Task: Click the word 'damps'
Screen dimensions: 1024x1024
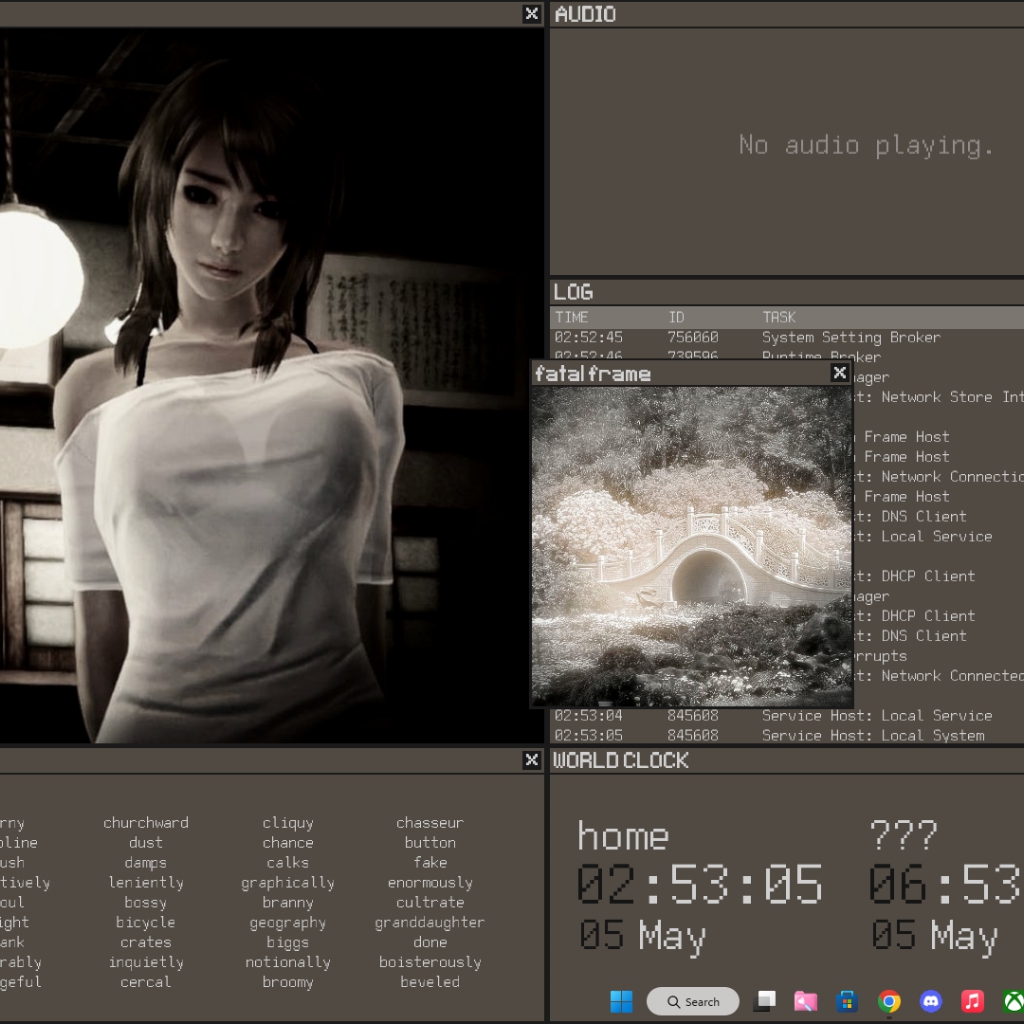Action: tap(146, 863)
